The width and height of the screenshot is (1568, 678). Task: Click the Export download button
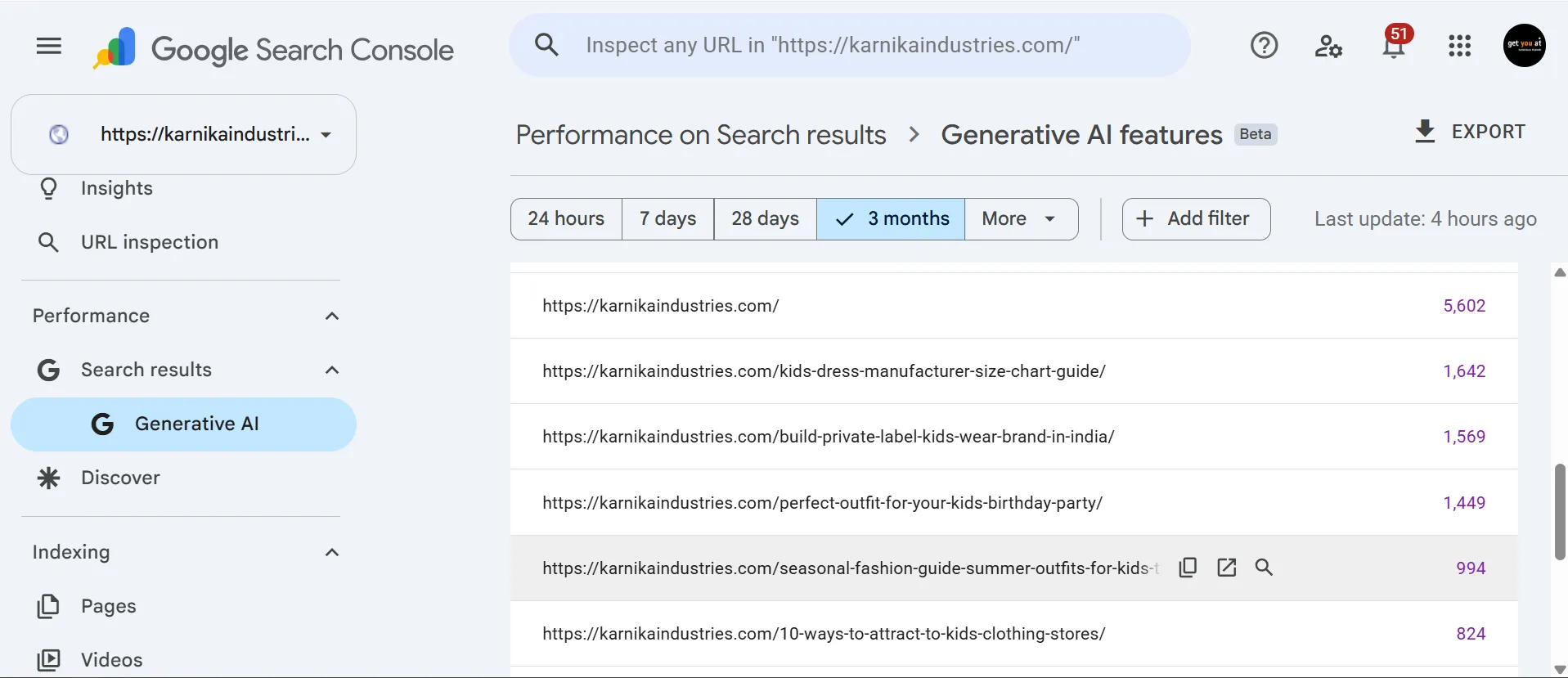coord(1470,132)
